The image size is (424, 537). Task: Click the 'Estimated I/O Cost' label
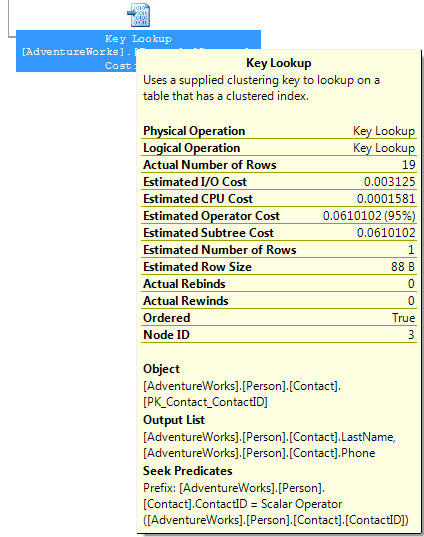click(195, 182)
